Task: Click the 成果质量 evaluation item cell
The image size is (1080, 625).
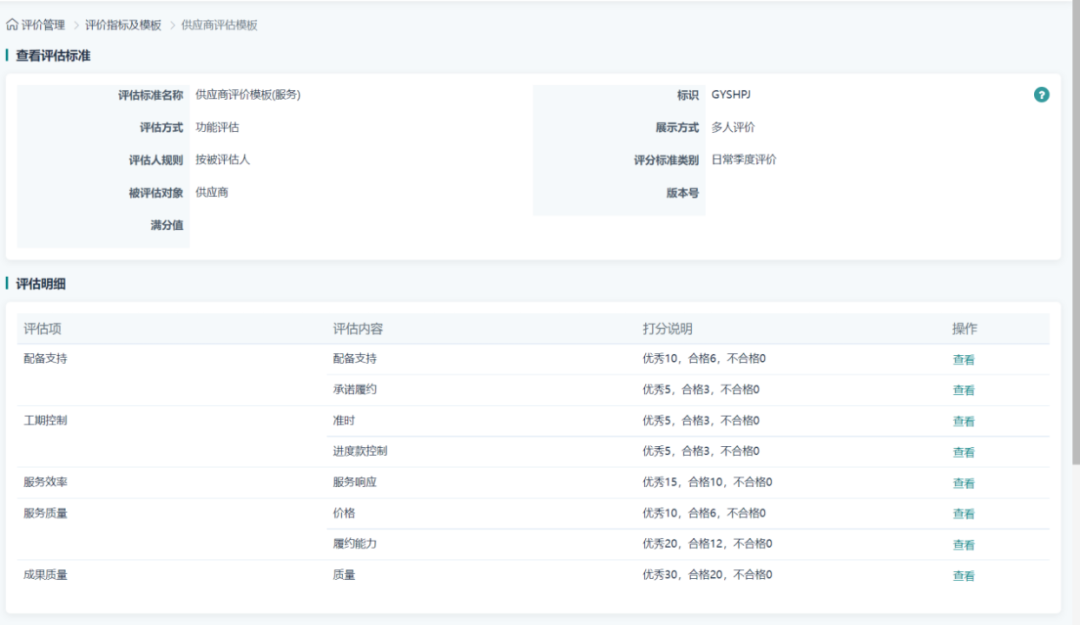Action: click(x=46, y=575)
